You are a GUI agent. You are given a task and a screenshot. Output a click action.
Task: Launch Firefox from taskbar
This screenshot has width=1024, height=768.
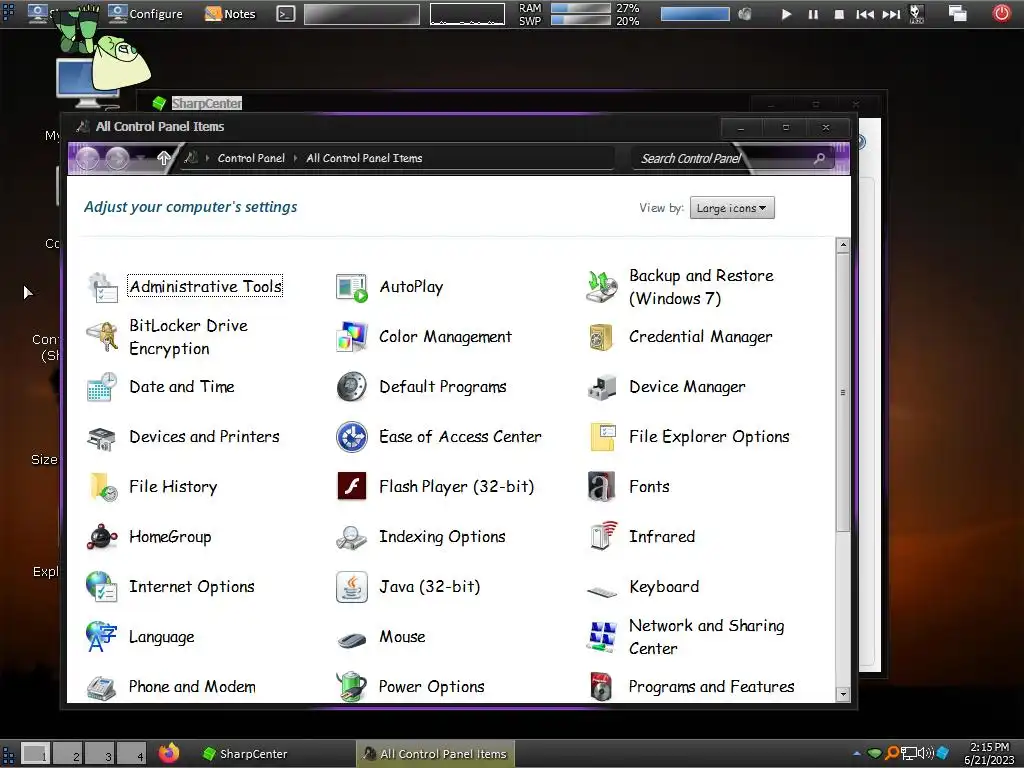point(169,753)
